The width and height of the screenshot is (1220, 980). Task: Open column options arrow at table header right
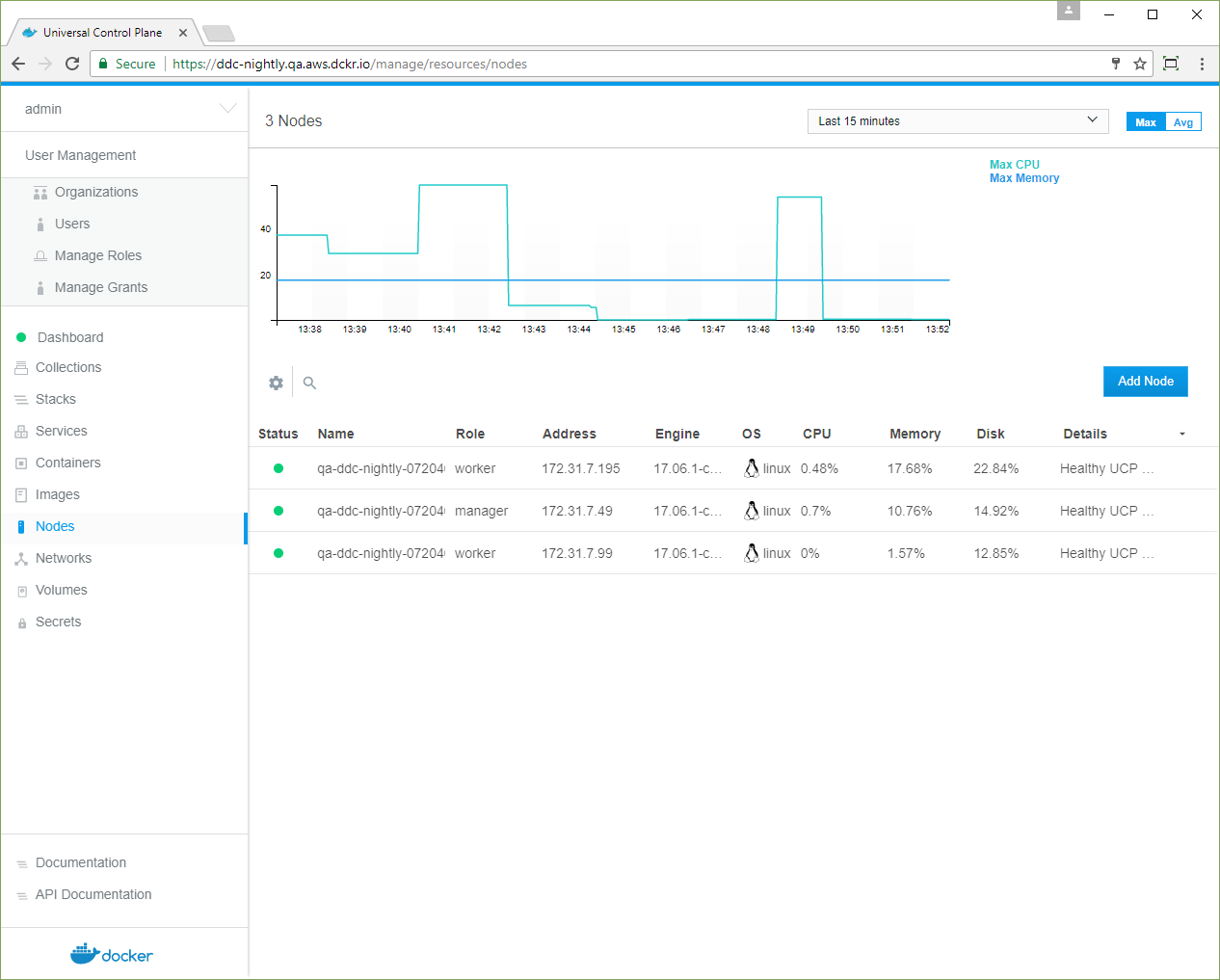(x=1182, y=434)
